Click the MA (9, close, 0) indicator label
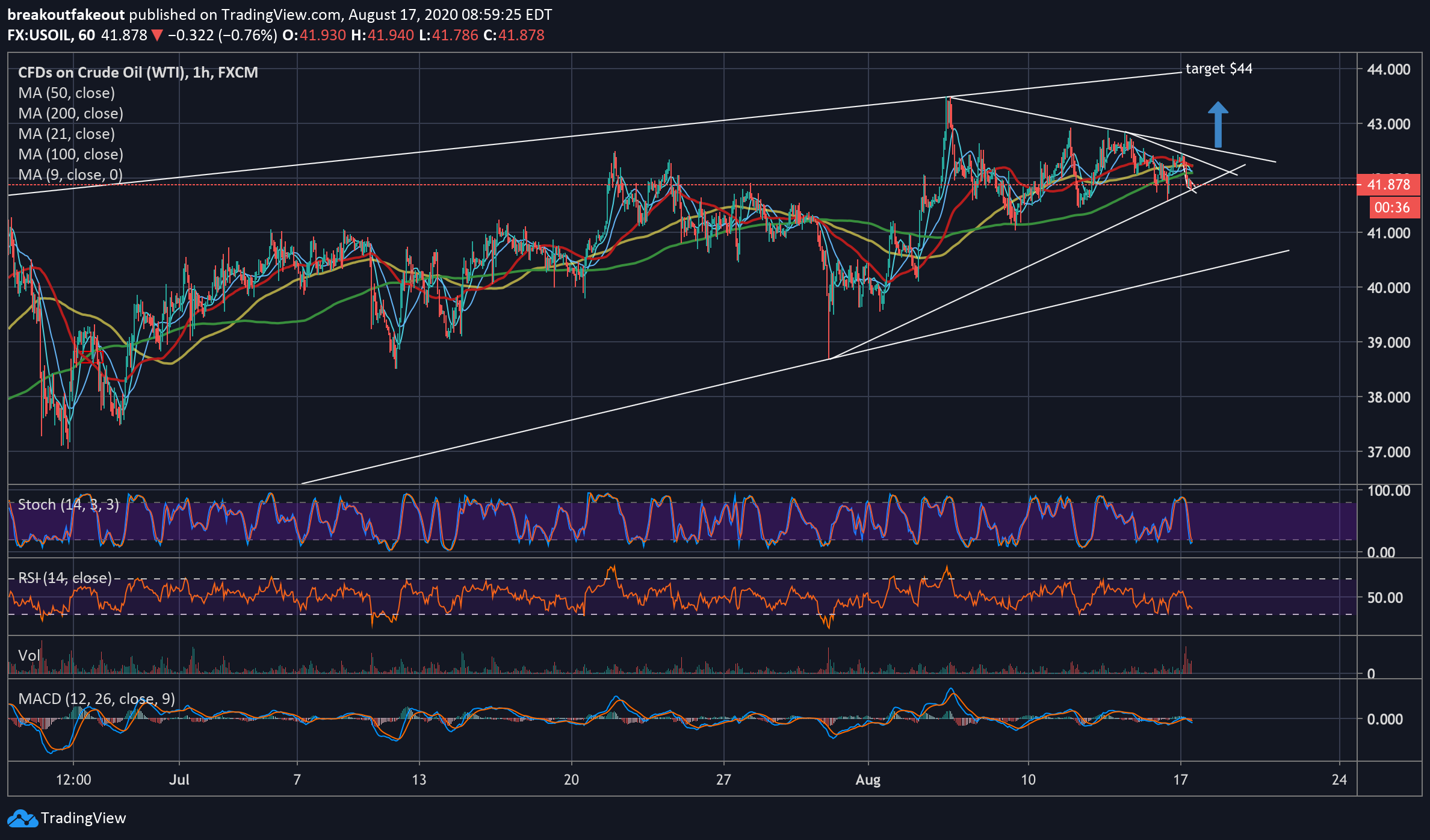1430x840 pixels. click(x=70, y=175)
